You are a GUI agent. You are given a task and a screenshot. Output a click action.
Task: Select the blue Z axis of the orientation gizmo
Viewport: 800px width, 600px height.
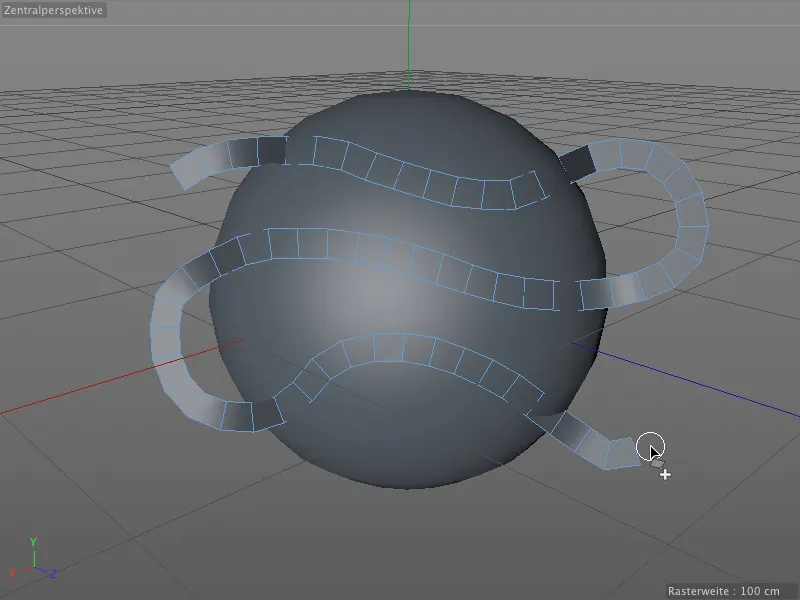43,570
